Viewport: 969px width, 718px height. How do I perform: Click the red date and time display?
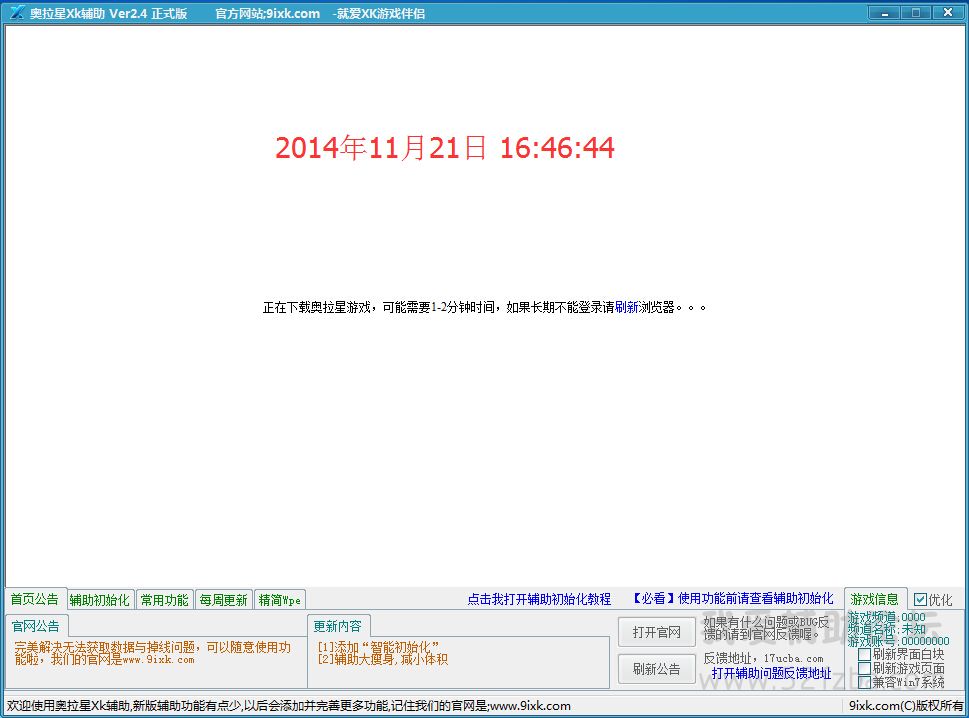444,148
